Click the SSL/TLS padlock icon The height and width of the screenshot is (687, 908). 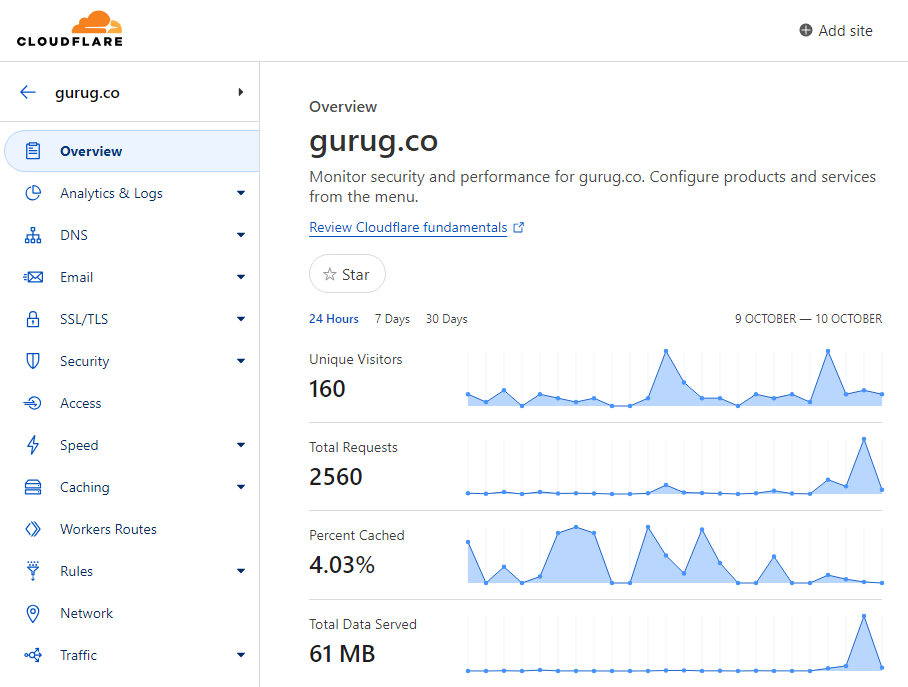(x=33, y=319)
